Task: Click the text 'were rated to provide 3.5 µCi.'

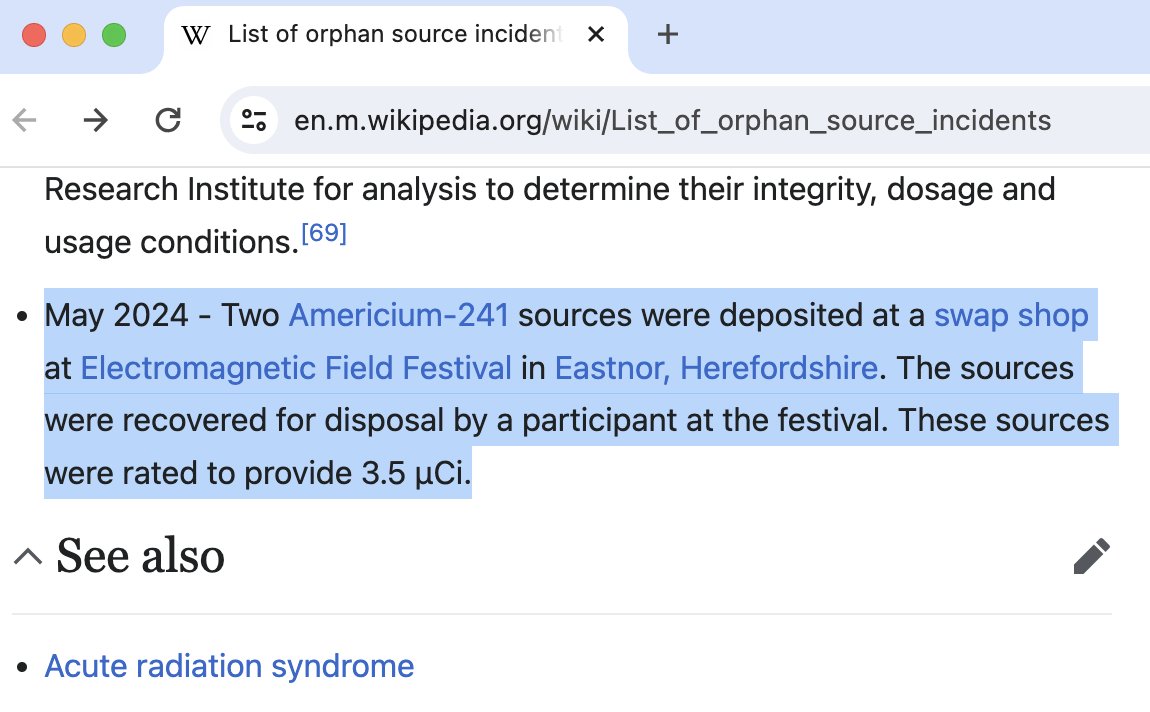Action: (x=257, y=474)
